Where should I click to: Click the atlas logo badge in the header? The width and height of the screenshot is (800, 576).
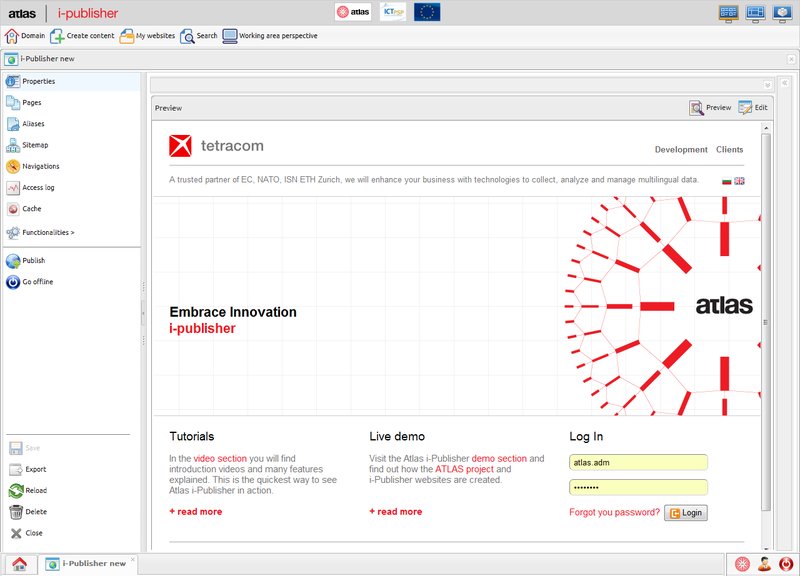353,12
